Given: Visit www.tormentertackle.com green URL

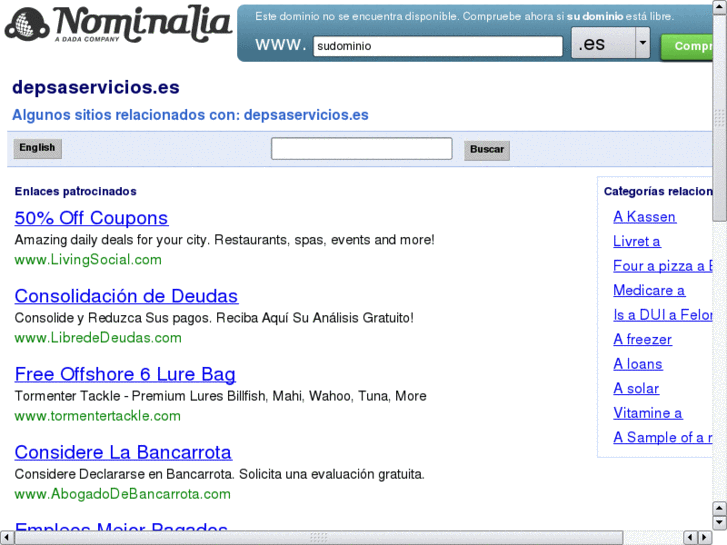Looking at the screenshot, I should click(97, 416).
